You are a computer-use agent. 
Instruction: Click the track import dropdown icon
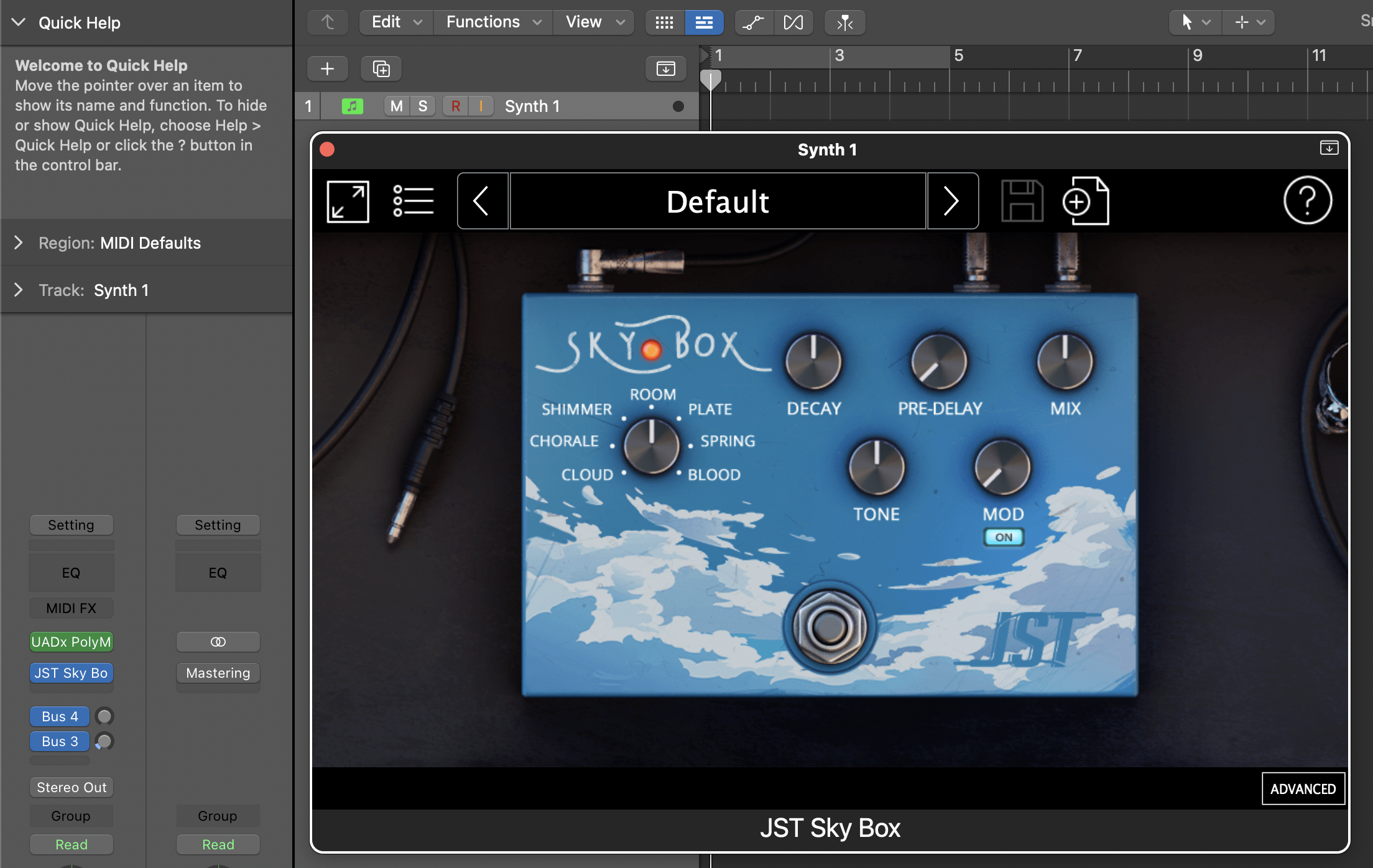click(x=665, y=68)
